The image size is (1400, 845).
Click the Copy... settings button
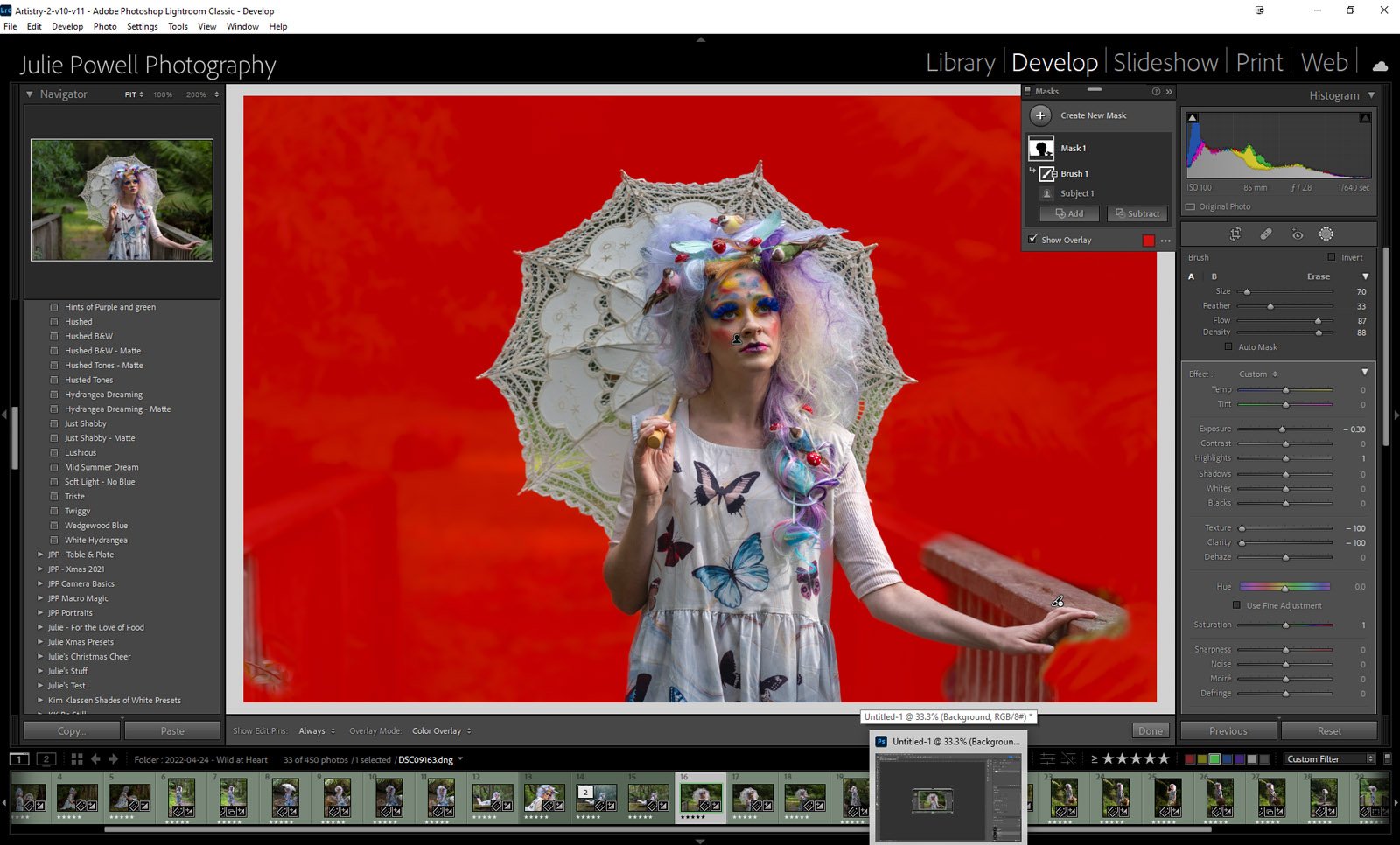pos(72,730)
